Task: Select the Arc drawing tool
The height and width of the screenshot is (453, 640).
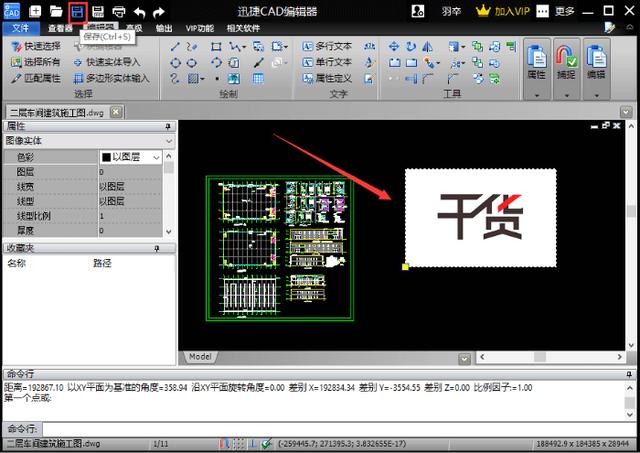Action: coord(216,63)
